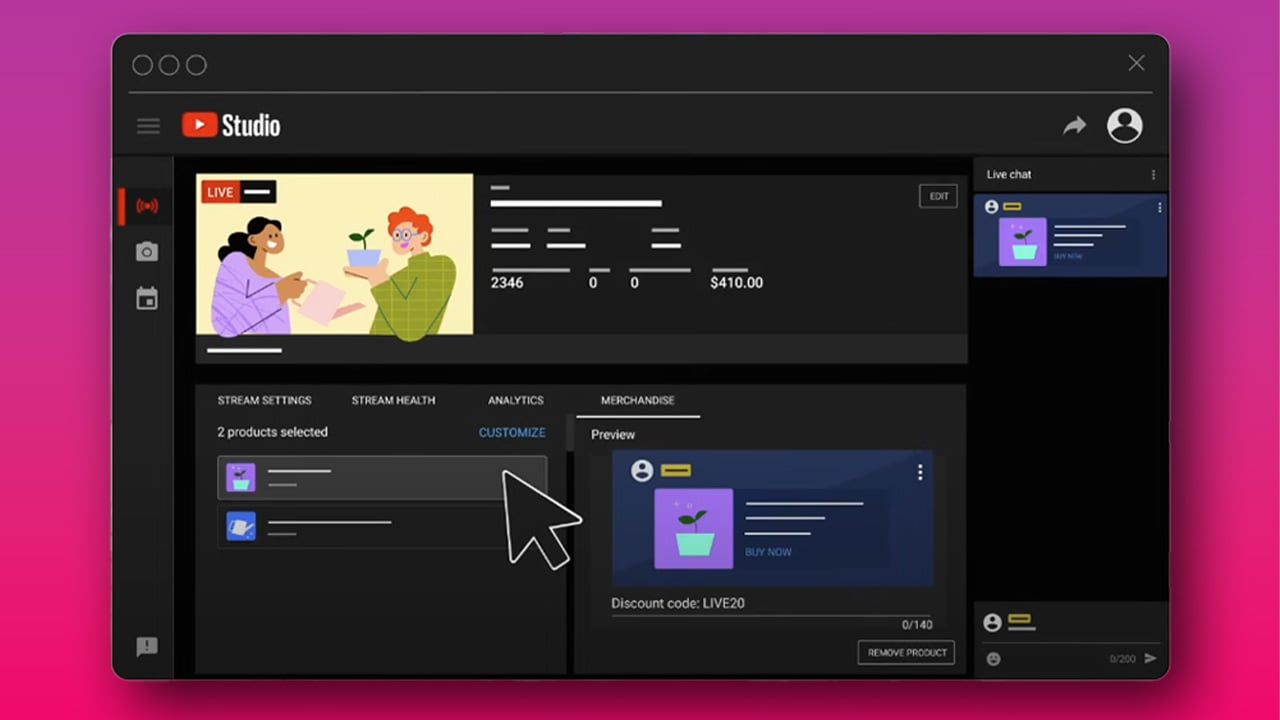1280x720 pixels.
Task: Open the Manage calendar icon in sidebar
Action: (147, 298)
